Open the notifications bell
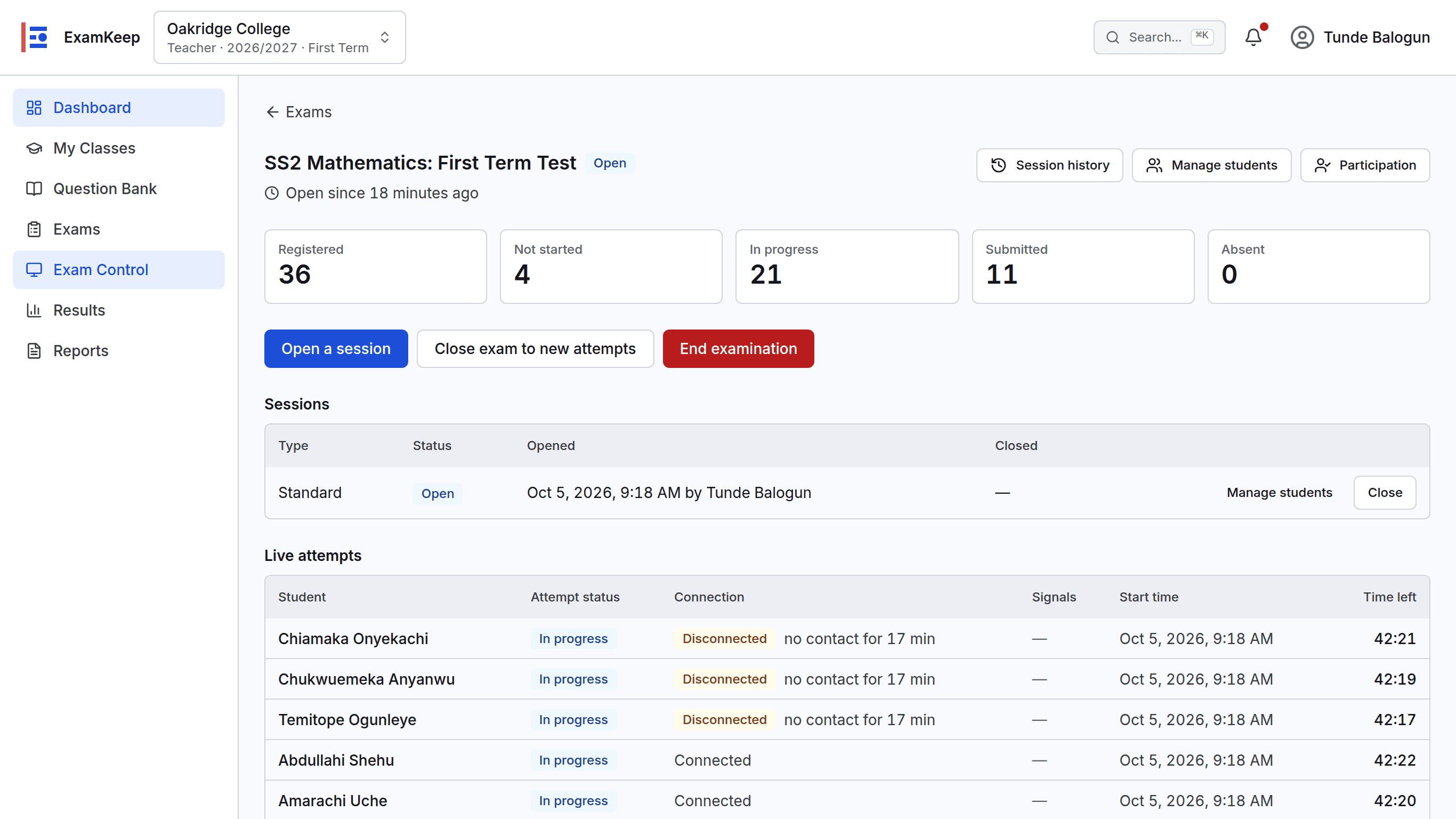The height and width of the screenshot is (819, 1456). tap(1253, 37)
